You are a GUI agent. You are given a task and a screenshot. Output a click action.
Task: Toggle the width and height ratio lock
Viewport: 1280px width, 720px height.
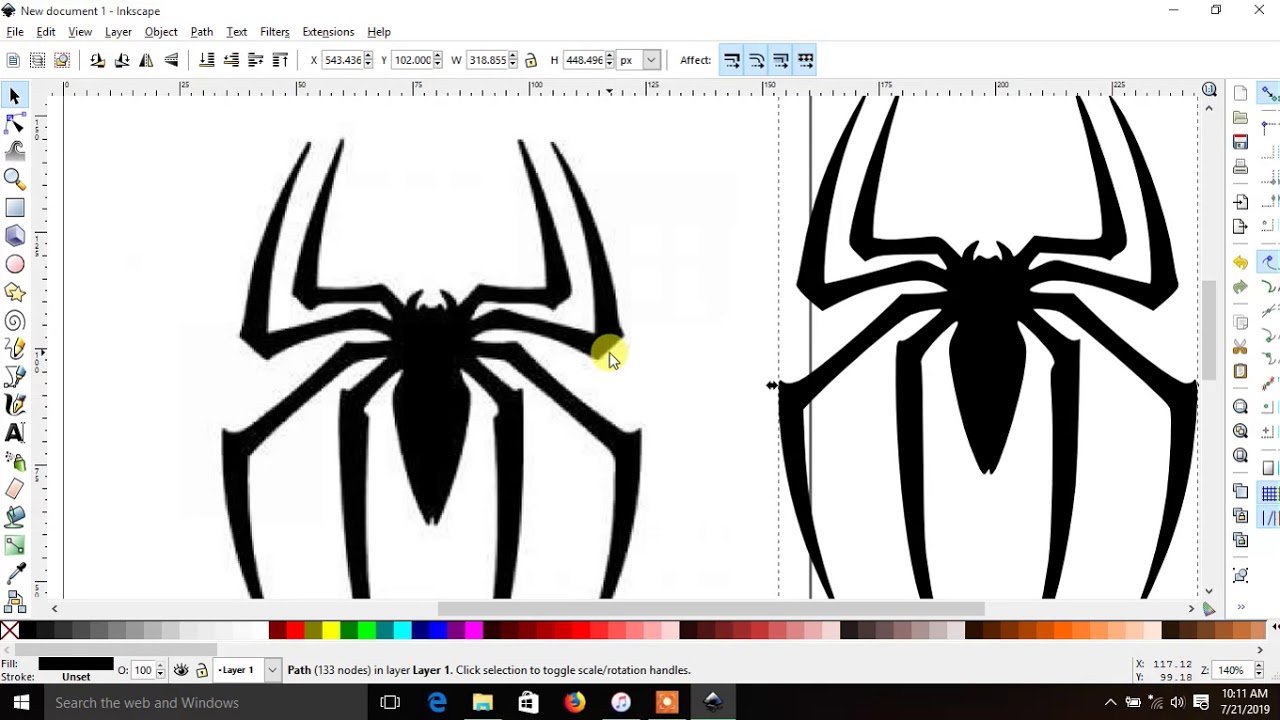click(531, 60)
